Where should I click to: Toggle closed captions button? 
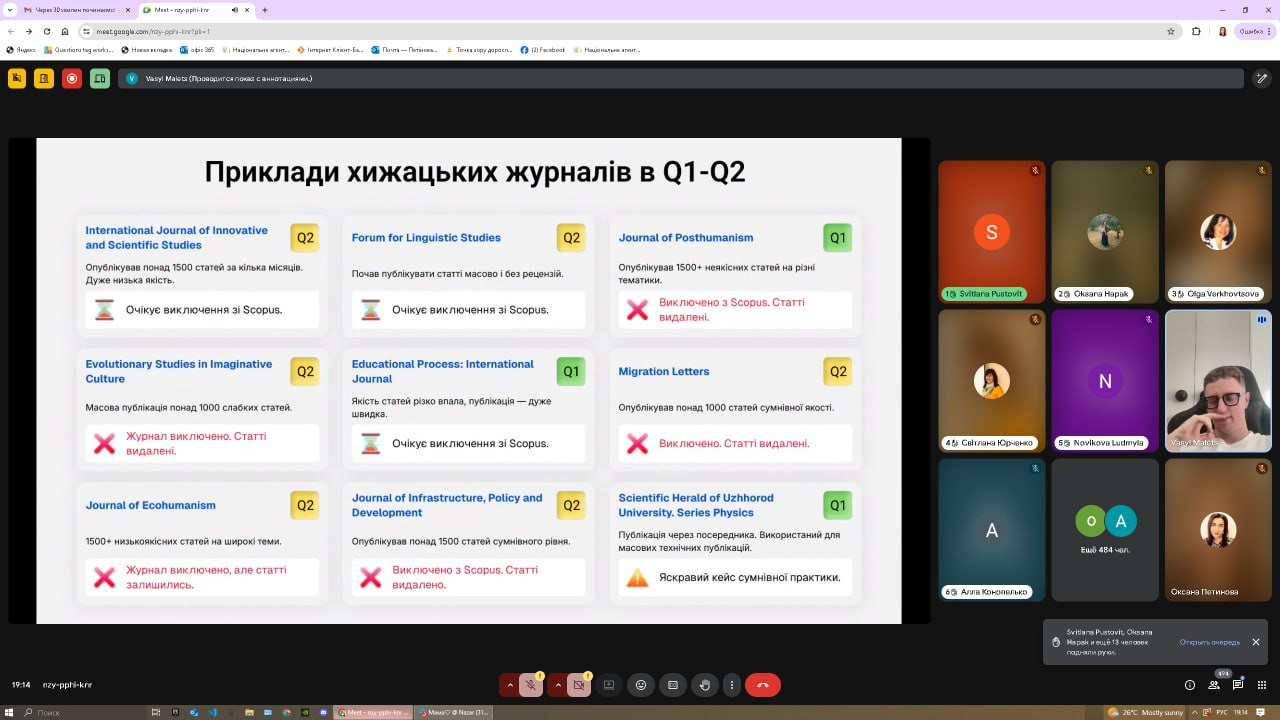(673, 685)
